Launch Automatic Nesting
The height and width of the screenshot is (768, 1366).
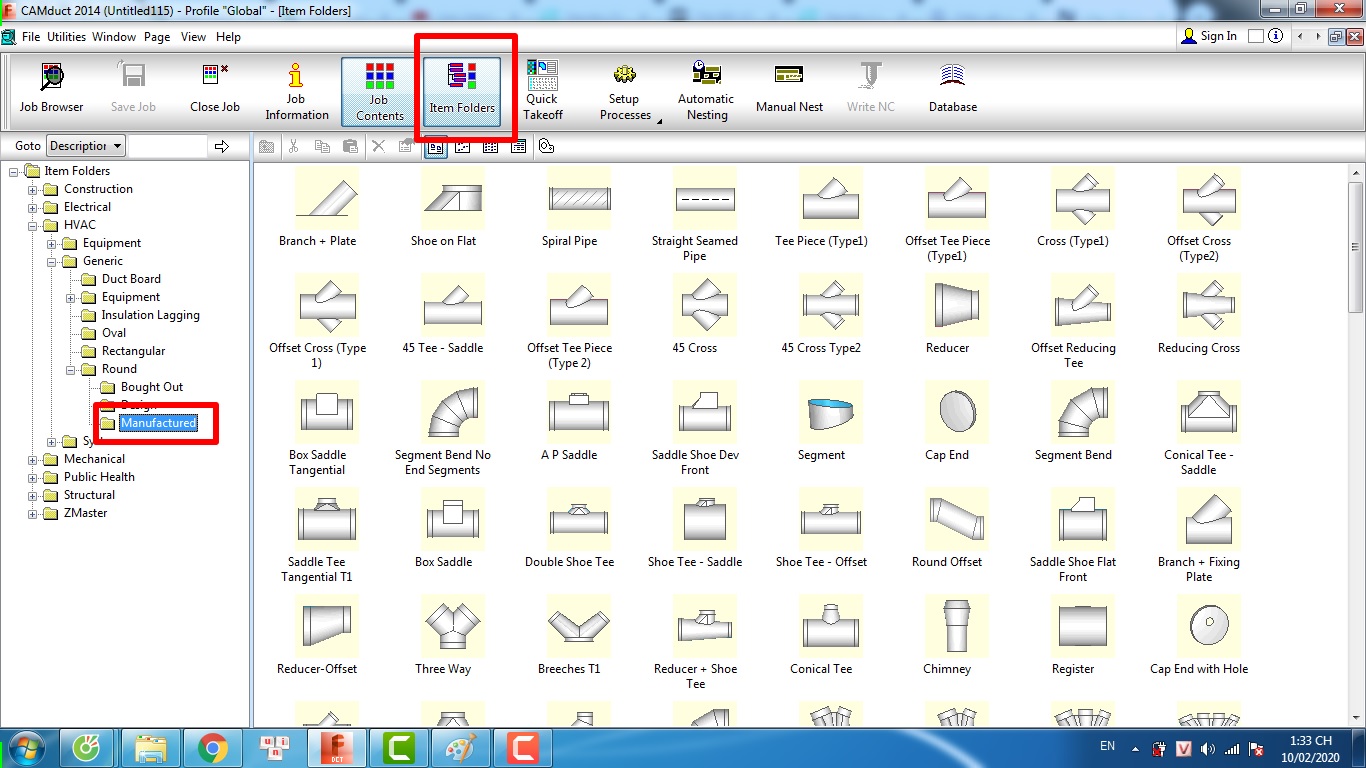click(x=706, y=90)
